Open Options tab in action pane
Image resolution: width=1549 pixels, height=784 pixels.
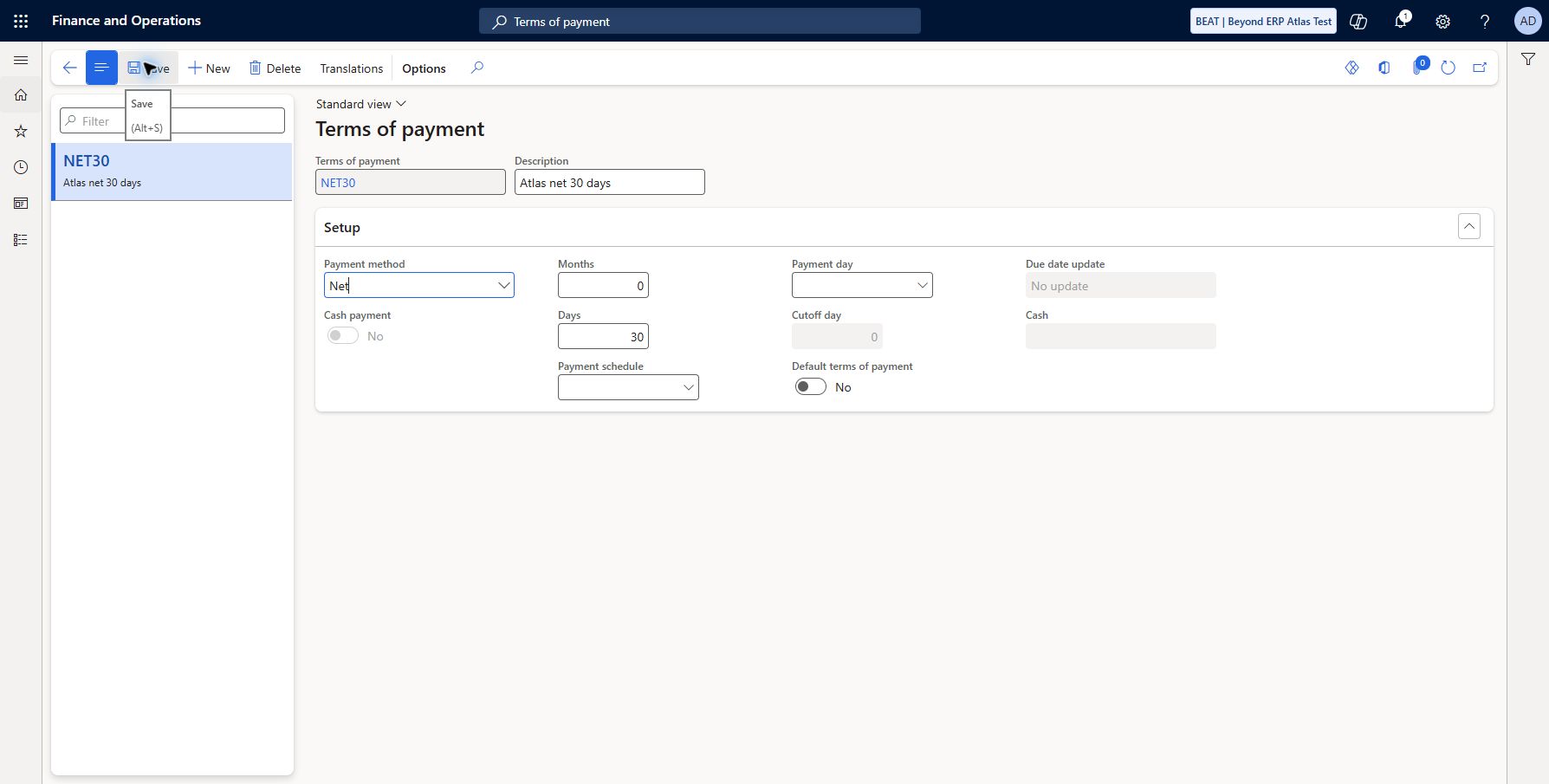coord(424,68)
